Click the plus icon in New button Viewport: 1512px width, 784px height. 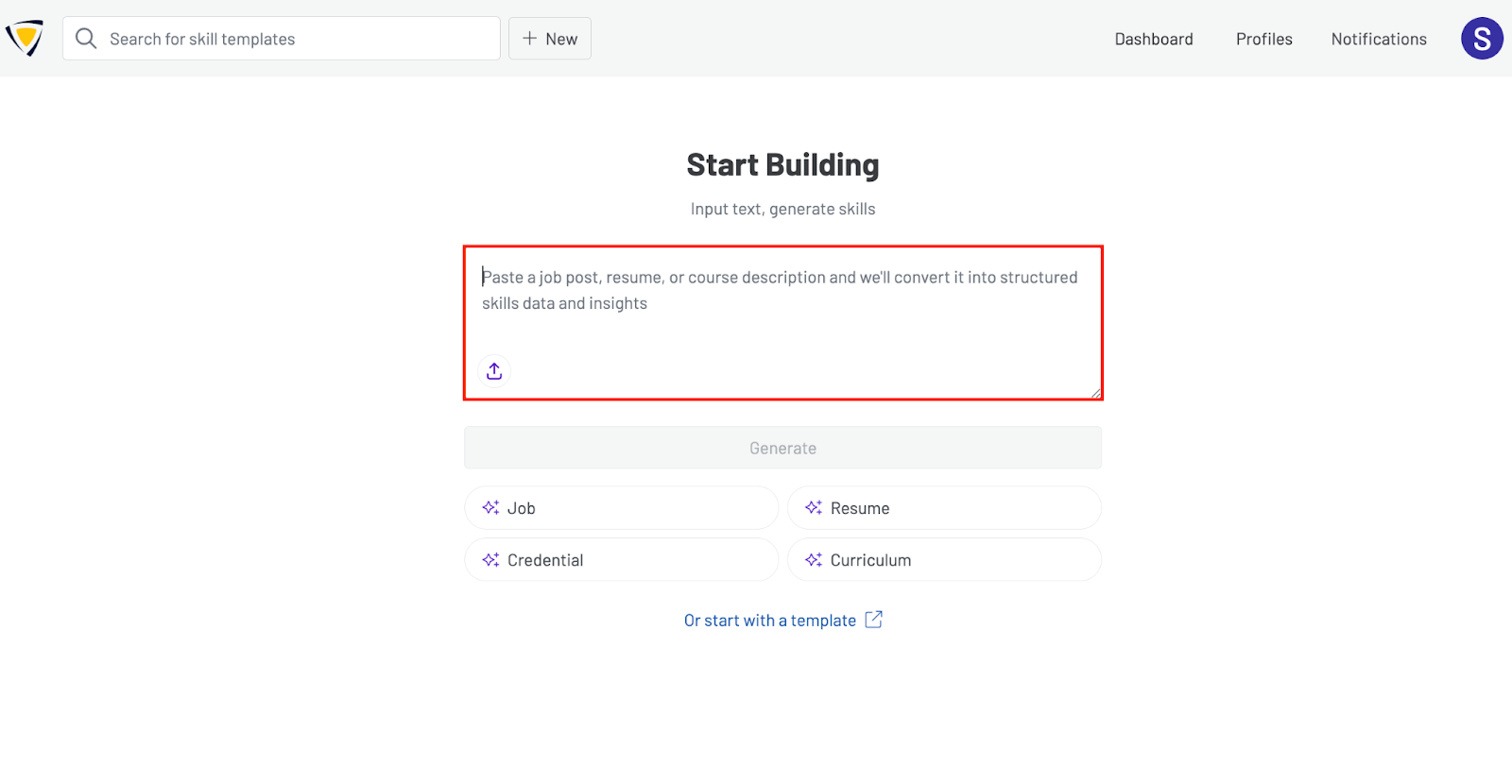pyautogui.click(x=529, y=39)
